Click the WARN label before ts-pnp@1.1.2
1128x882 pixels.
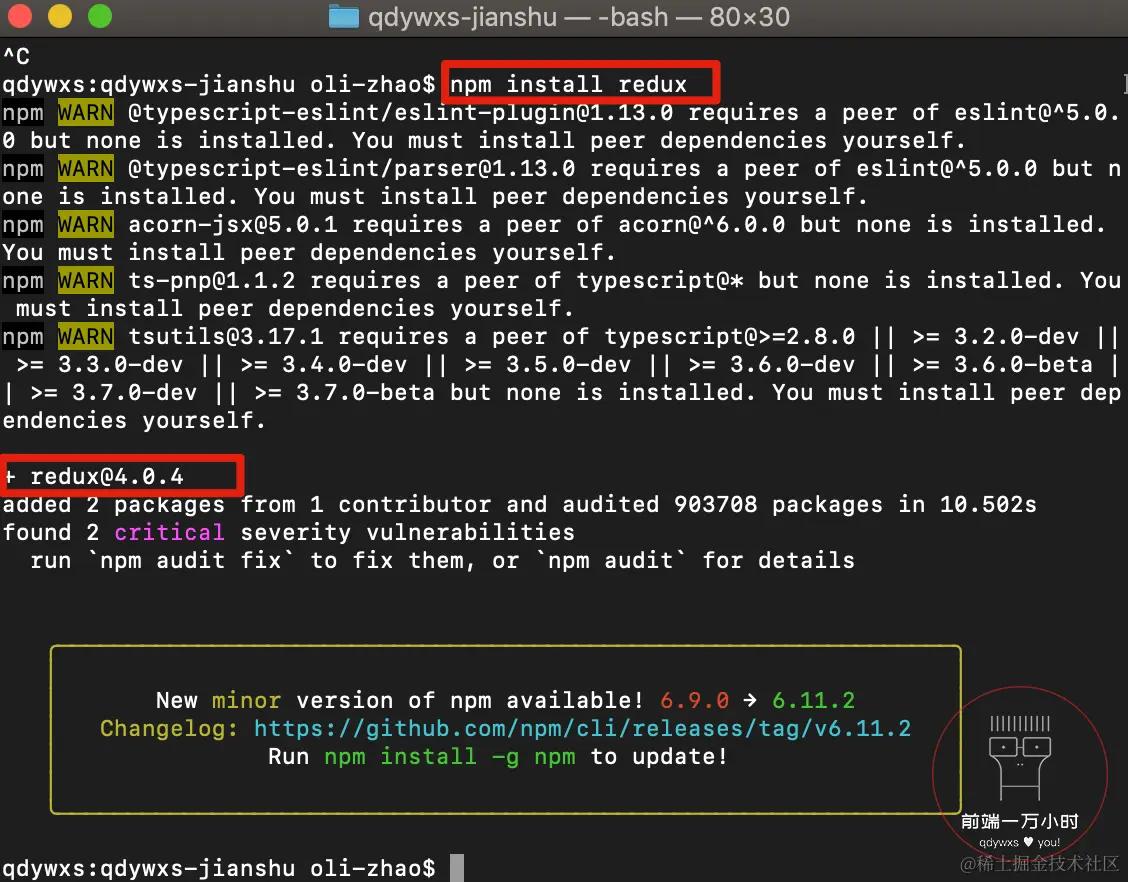(x=86, y=281)
